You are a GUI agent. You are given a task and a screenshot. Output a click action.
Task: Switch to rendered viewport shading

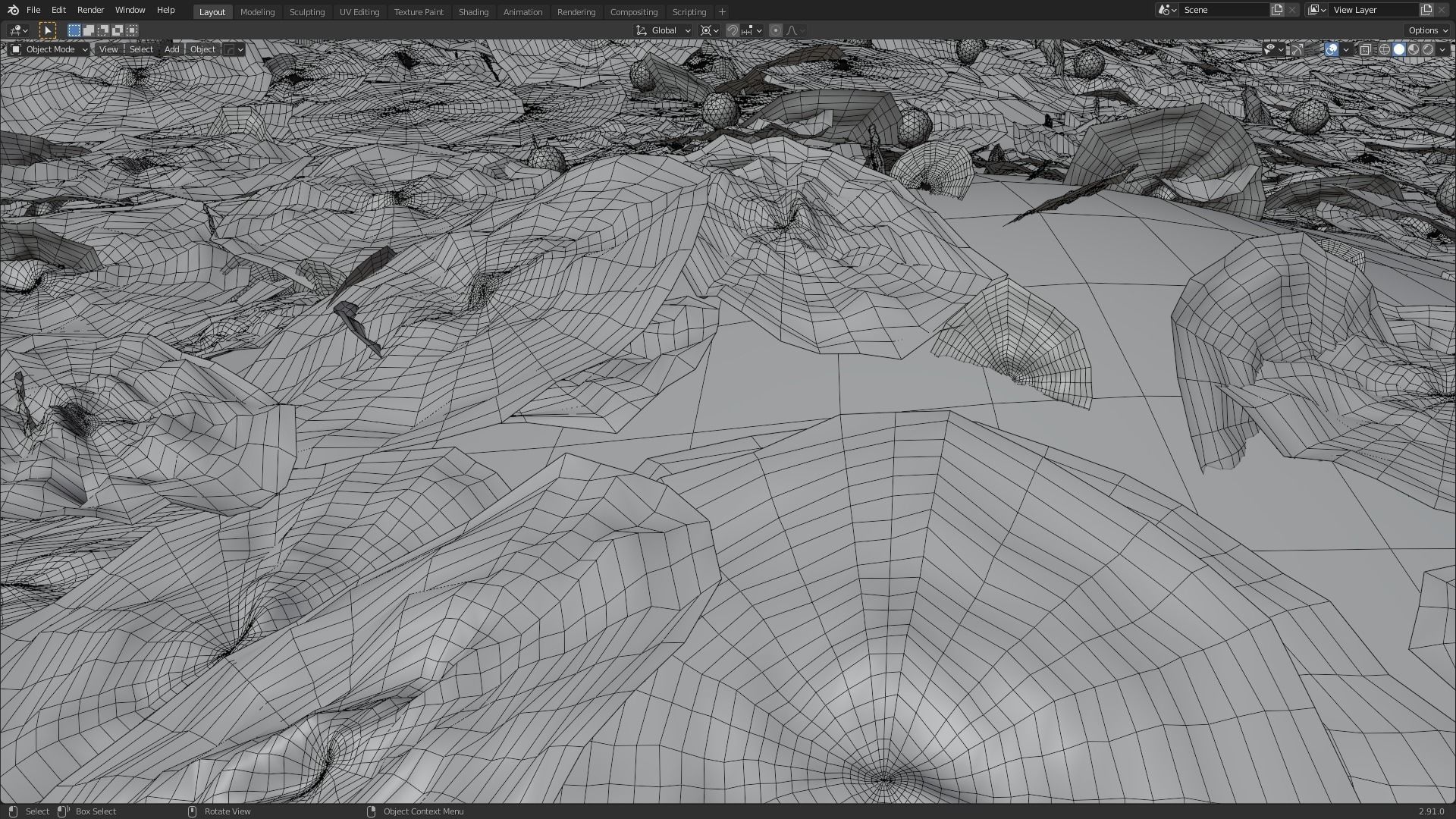point(1428,49)
